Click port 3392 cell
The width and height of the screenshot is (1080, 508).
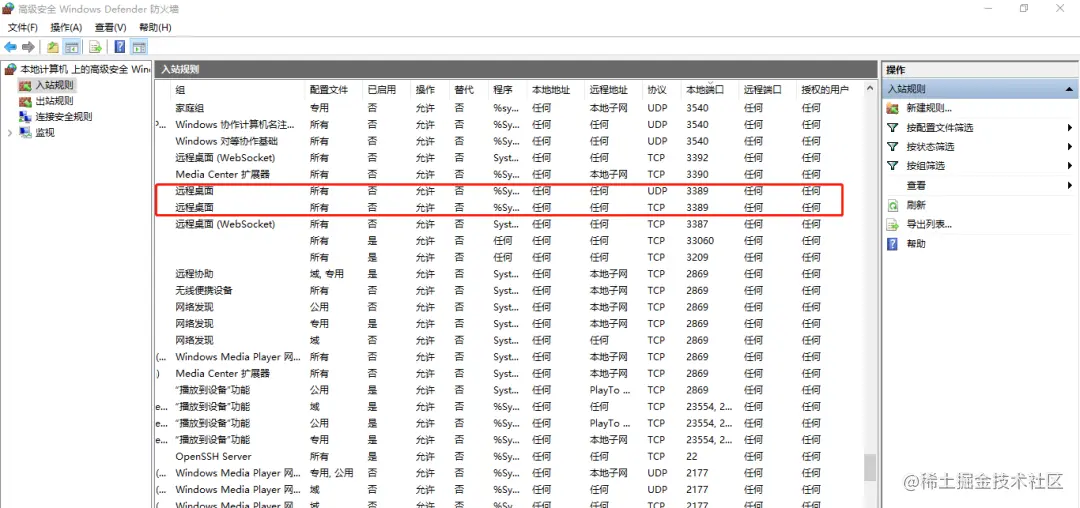click(x=697, y=158)
